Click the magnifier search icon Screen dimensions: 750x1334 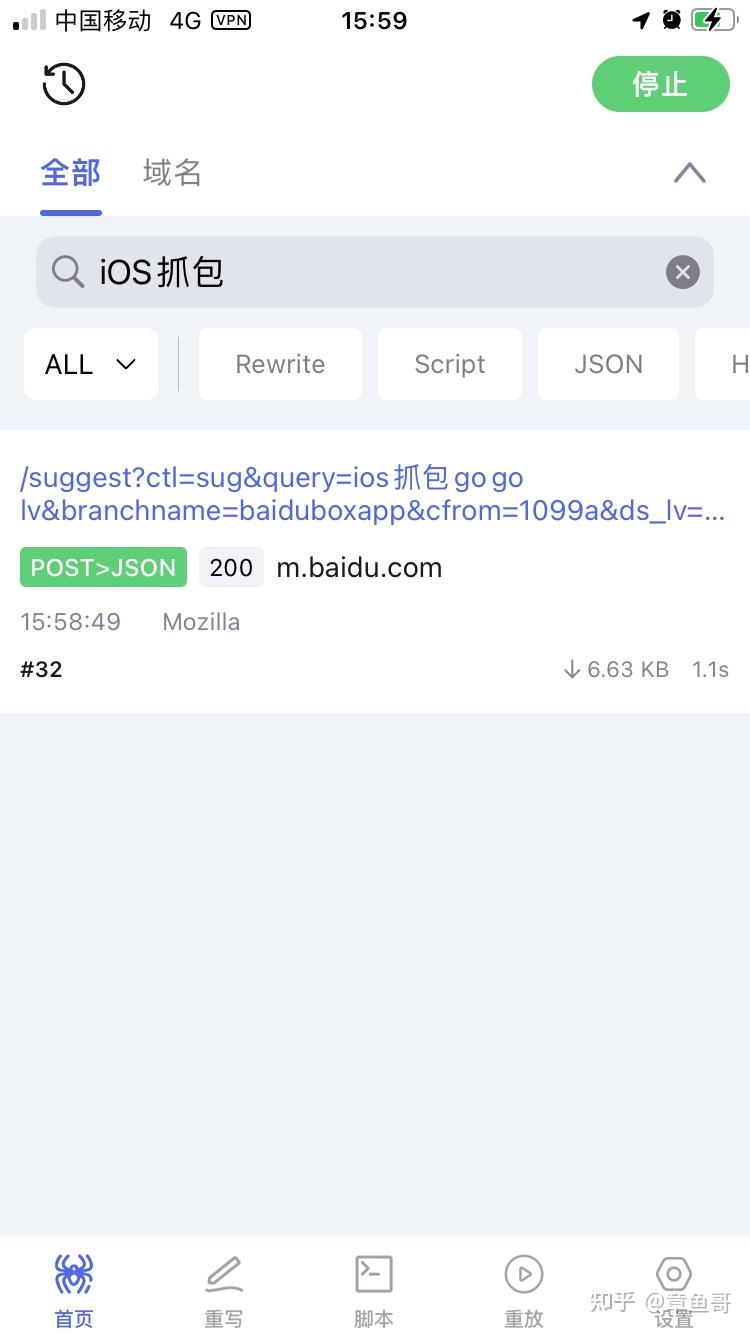pos(68,272)
